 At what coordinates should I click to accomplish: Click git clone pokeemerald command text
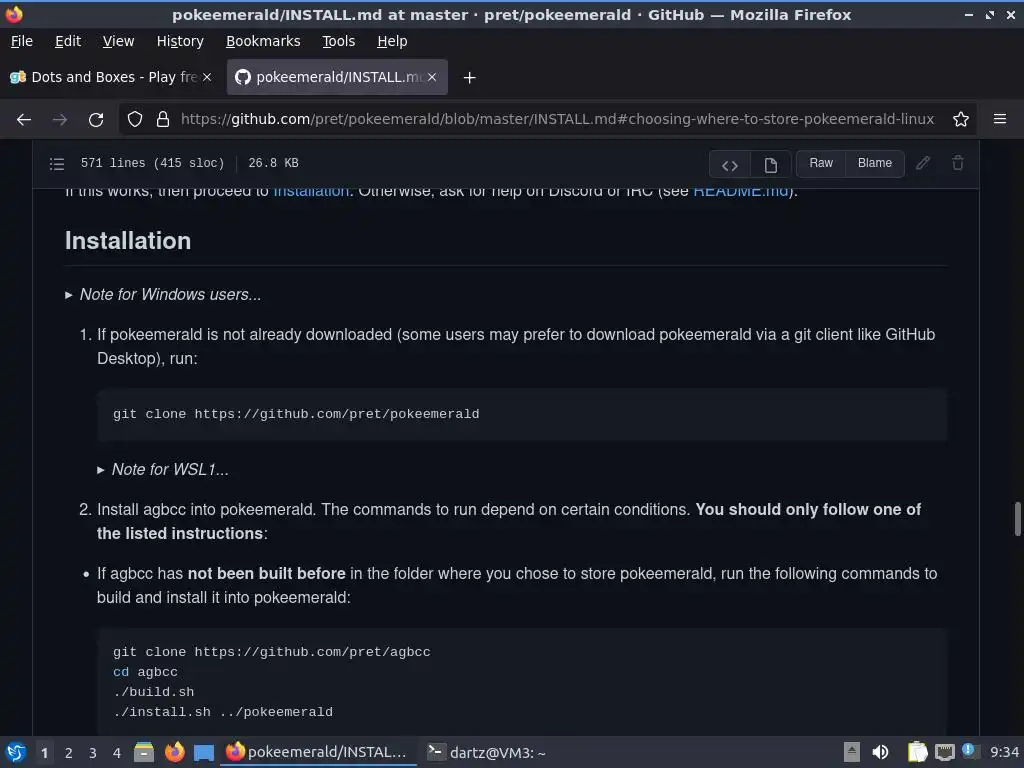(x=296, y=414)
